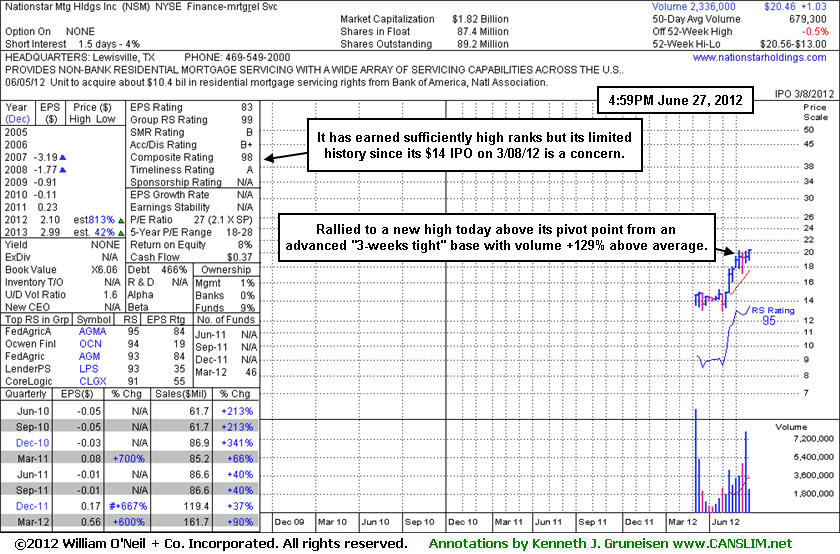Click the PHONE: 469-549-2000 text

point(237,57)
